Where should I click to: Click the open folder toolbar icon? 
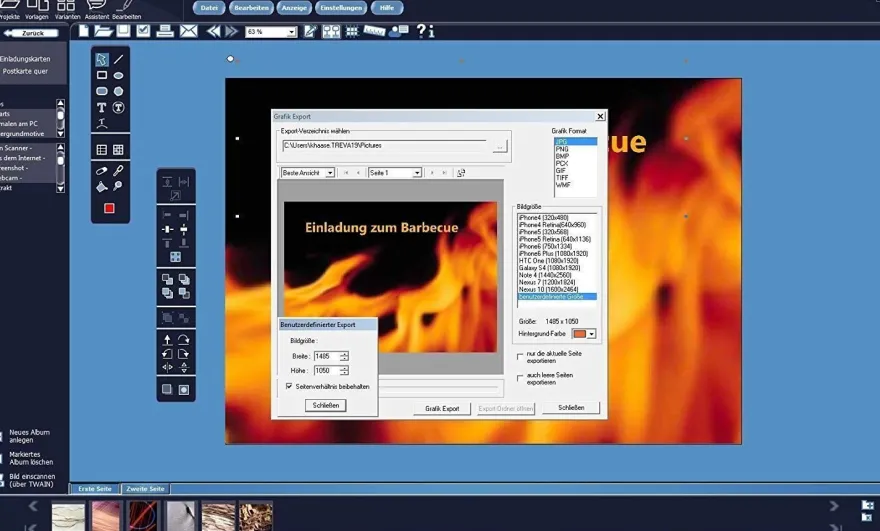click(103, 31)
